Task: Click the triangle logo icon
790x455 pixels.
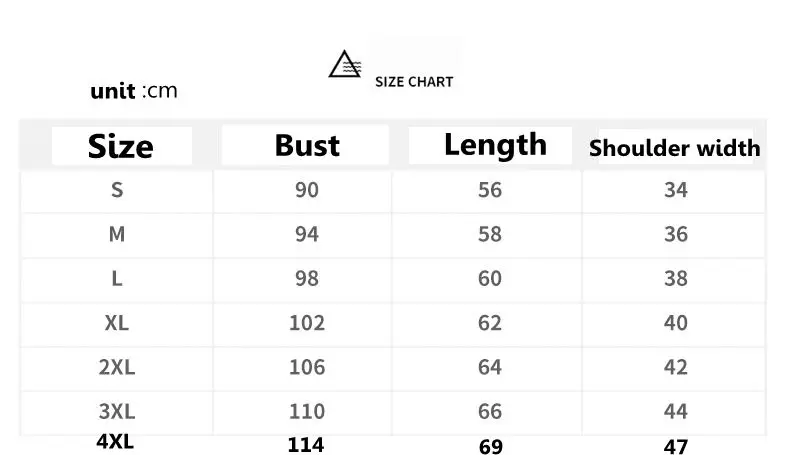Action: coord(343,65)
